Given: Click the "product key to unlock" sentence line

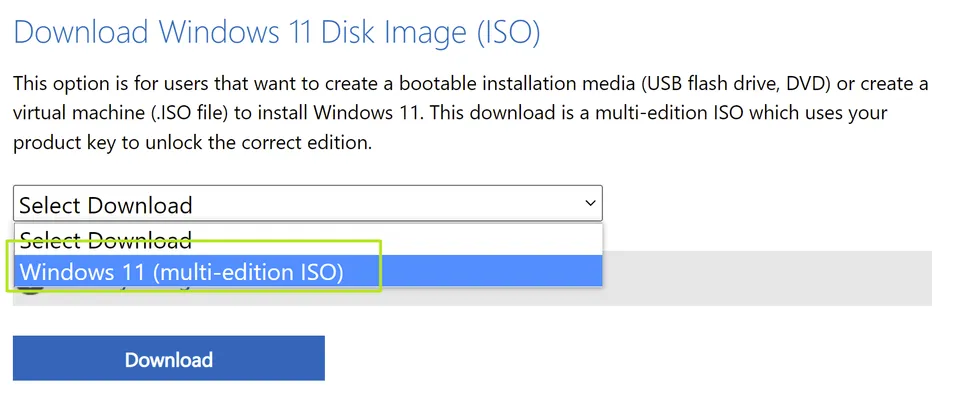Looking at the screenshot, I should click(192, 143).
